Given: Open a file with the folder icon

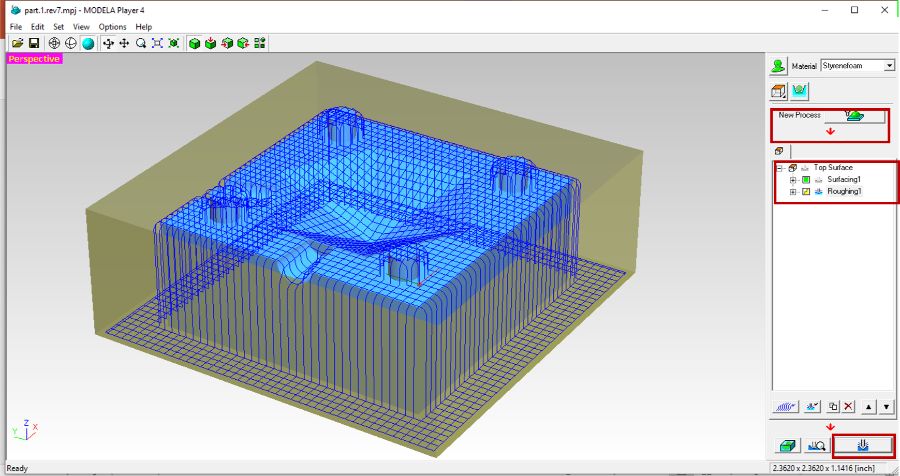Looking at the screenshot, I should click(x=18, y=43).
